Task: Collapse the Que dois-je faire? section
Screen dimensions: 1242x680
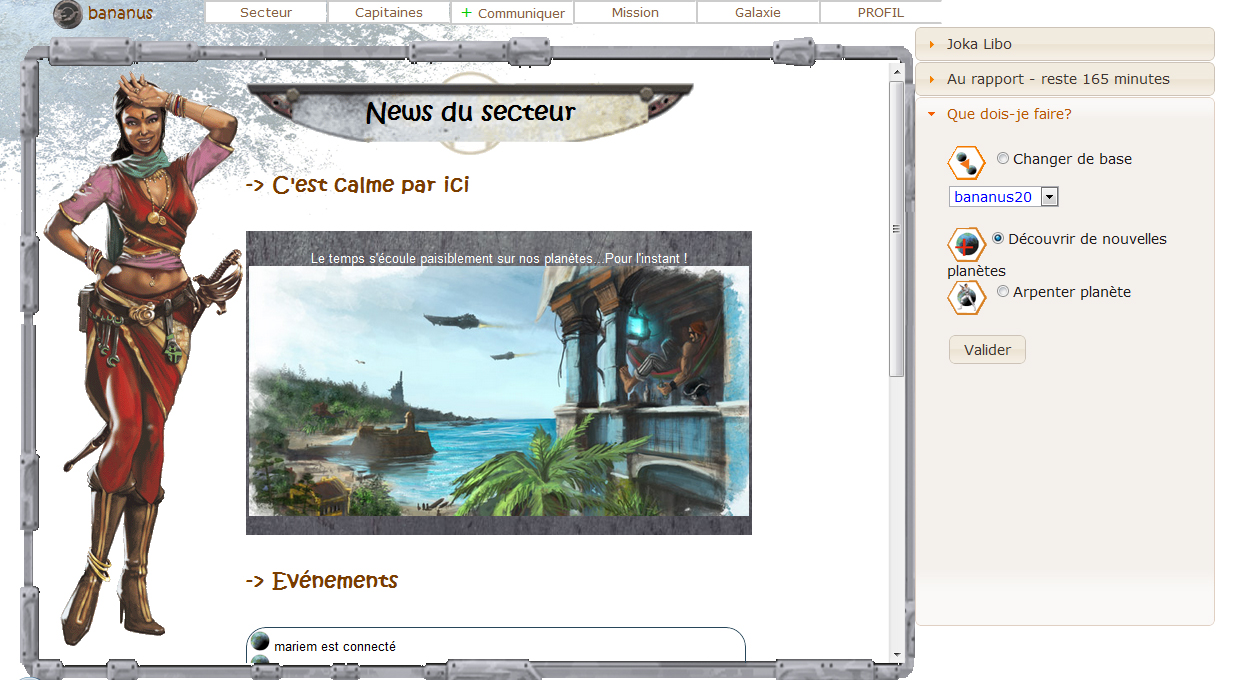Action: pyautogui.click(x=1064, y=114)
